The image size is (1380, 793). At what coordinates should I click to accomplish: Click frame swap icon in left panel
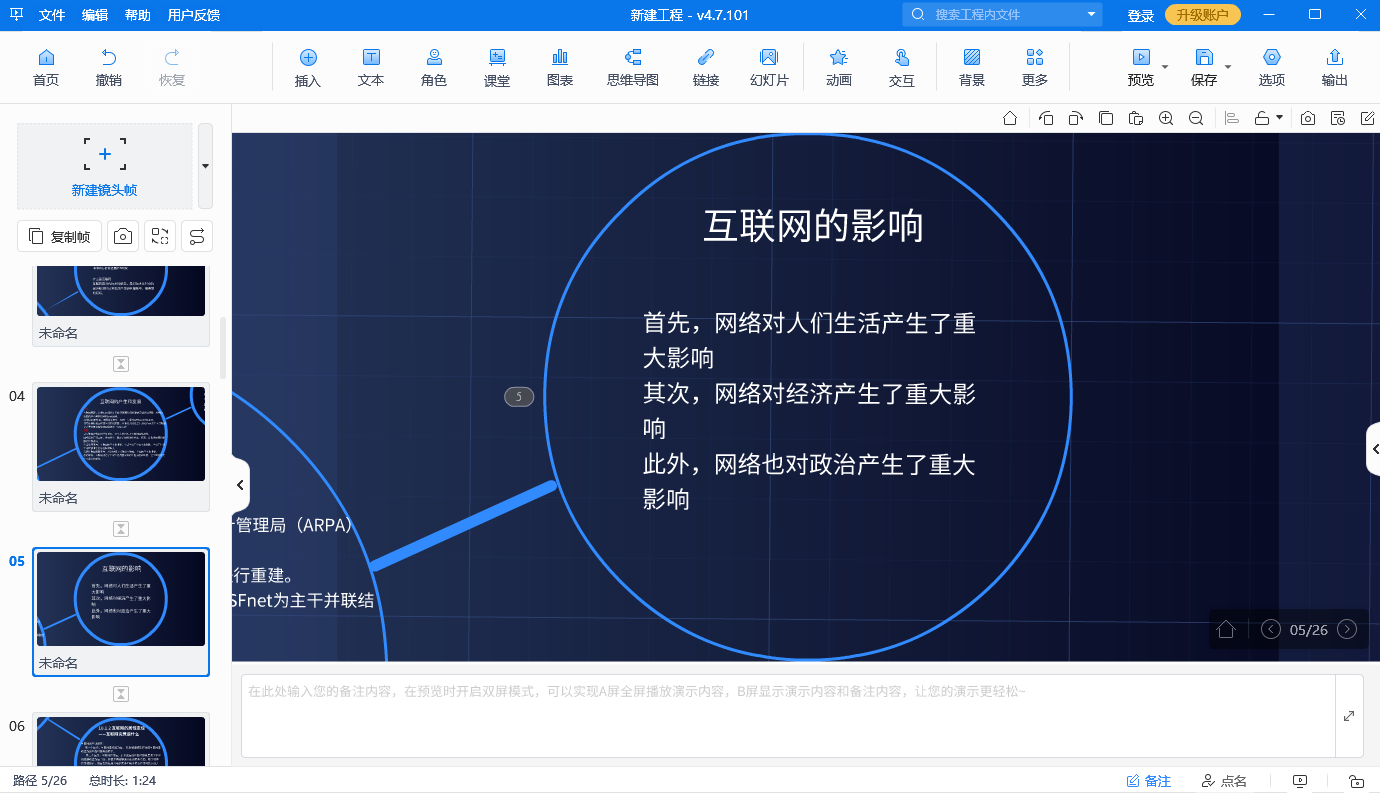coord(160,236)
